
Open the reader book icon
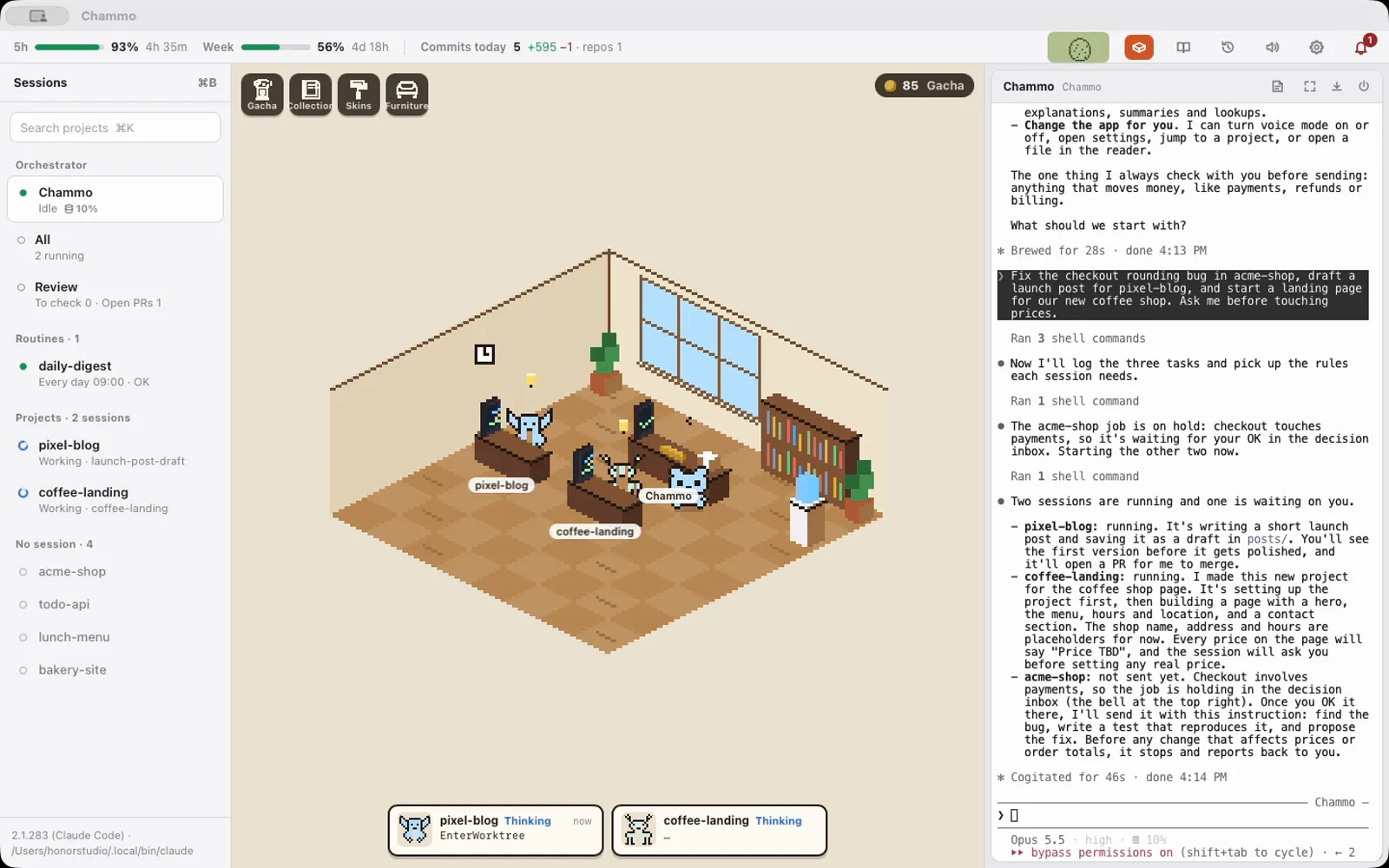point(1183,48)
